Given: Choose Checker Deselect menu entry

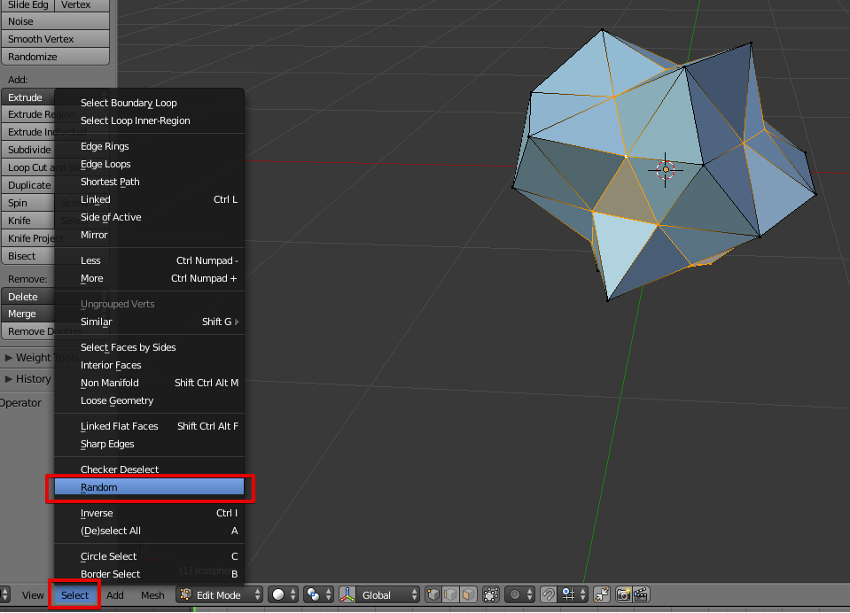Looking at the screenshot, I should [120, 470].
